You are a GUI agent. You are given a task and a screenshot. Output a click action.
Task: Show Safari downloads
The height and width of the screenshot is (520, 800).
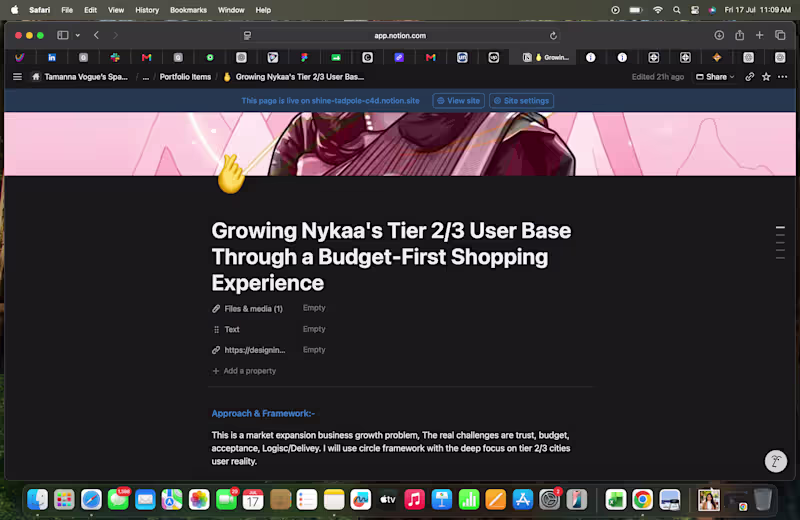click(x=719, y=35)
